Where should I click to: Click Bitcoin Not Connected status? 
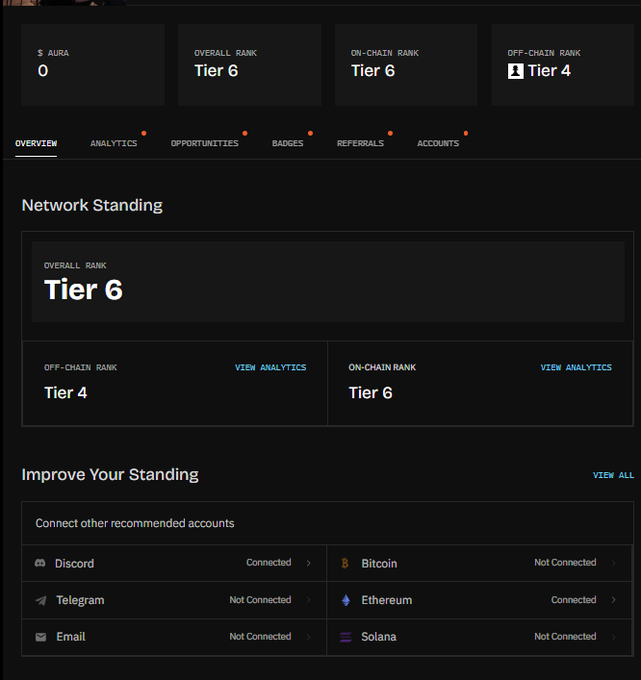565,562
